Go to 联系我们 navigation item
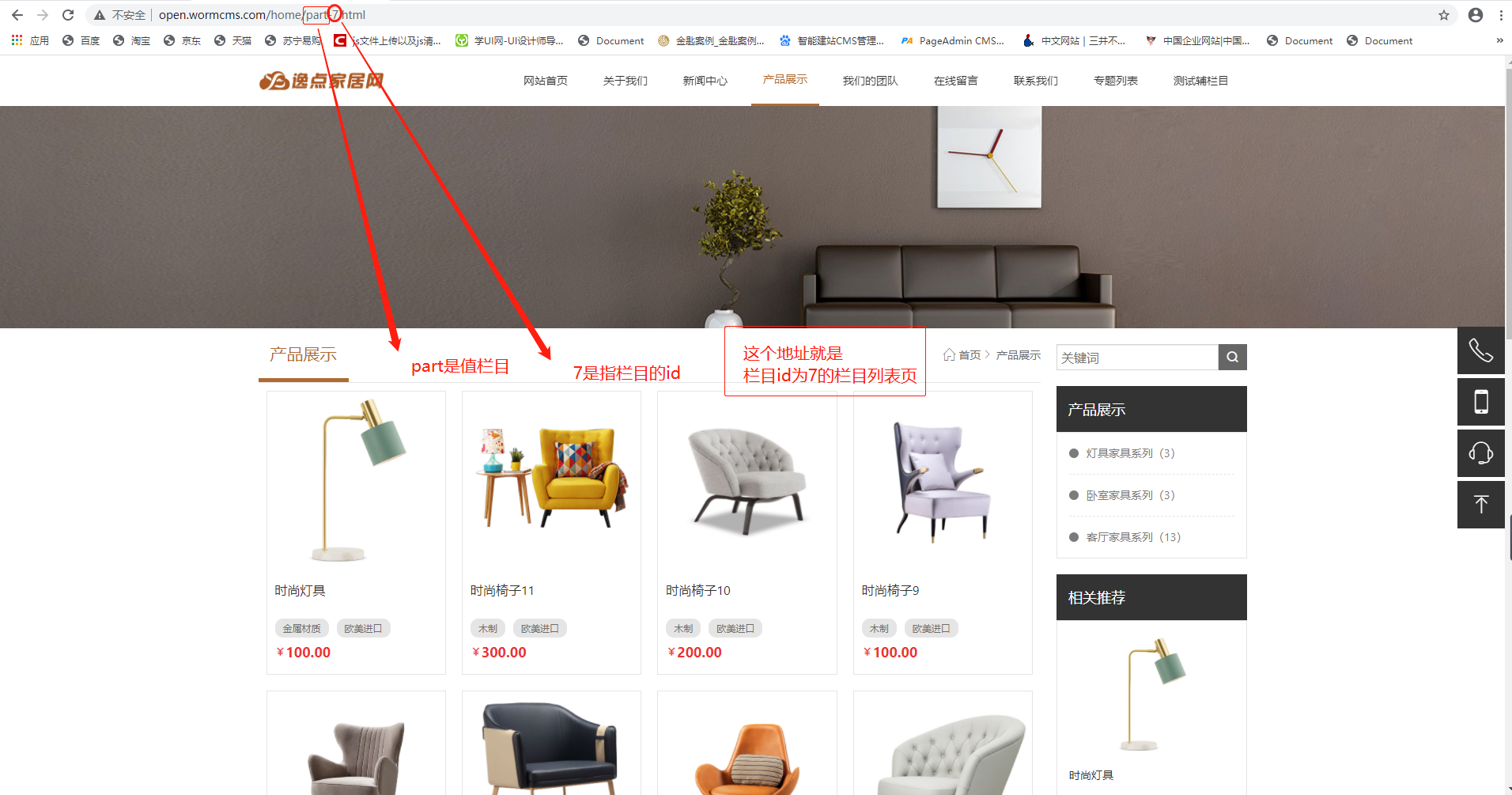 pyautogui.click(x=1035, y=81)
